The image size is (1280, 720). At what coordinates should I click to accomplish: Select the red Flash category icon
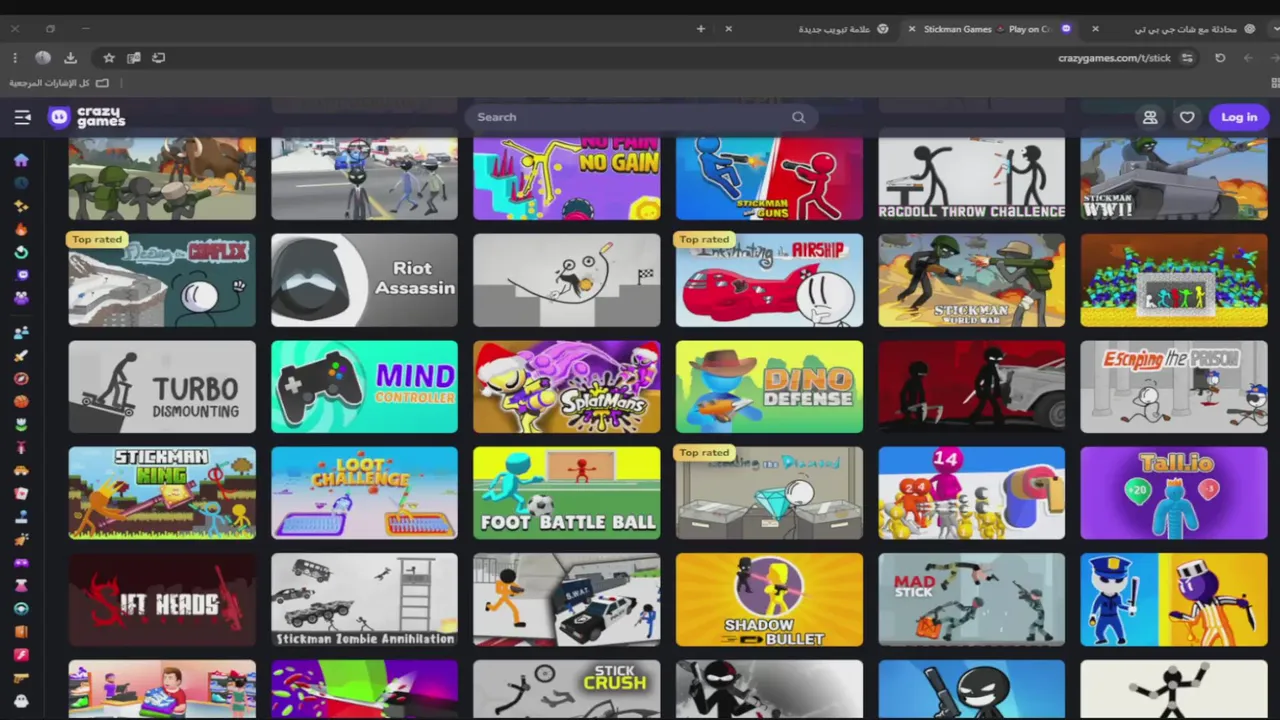click(x=21, y=655)
